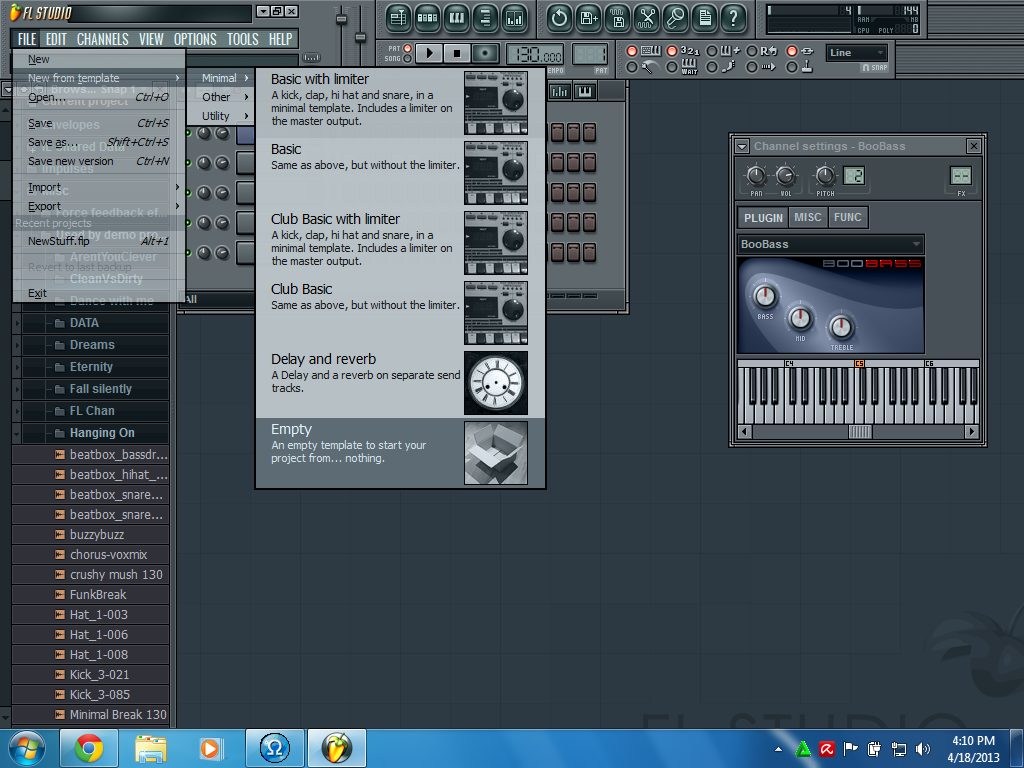
Task: Click the Club Basic template thumbnail
Action: coord(496,313)
